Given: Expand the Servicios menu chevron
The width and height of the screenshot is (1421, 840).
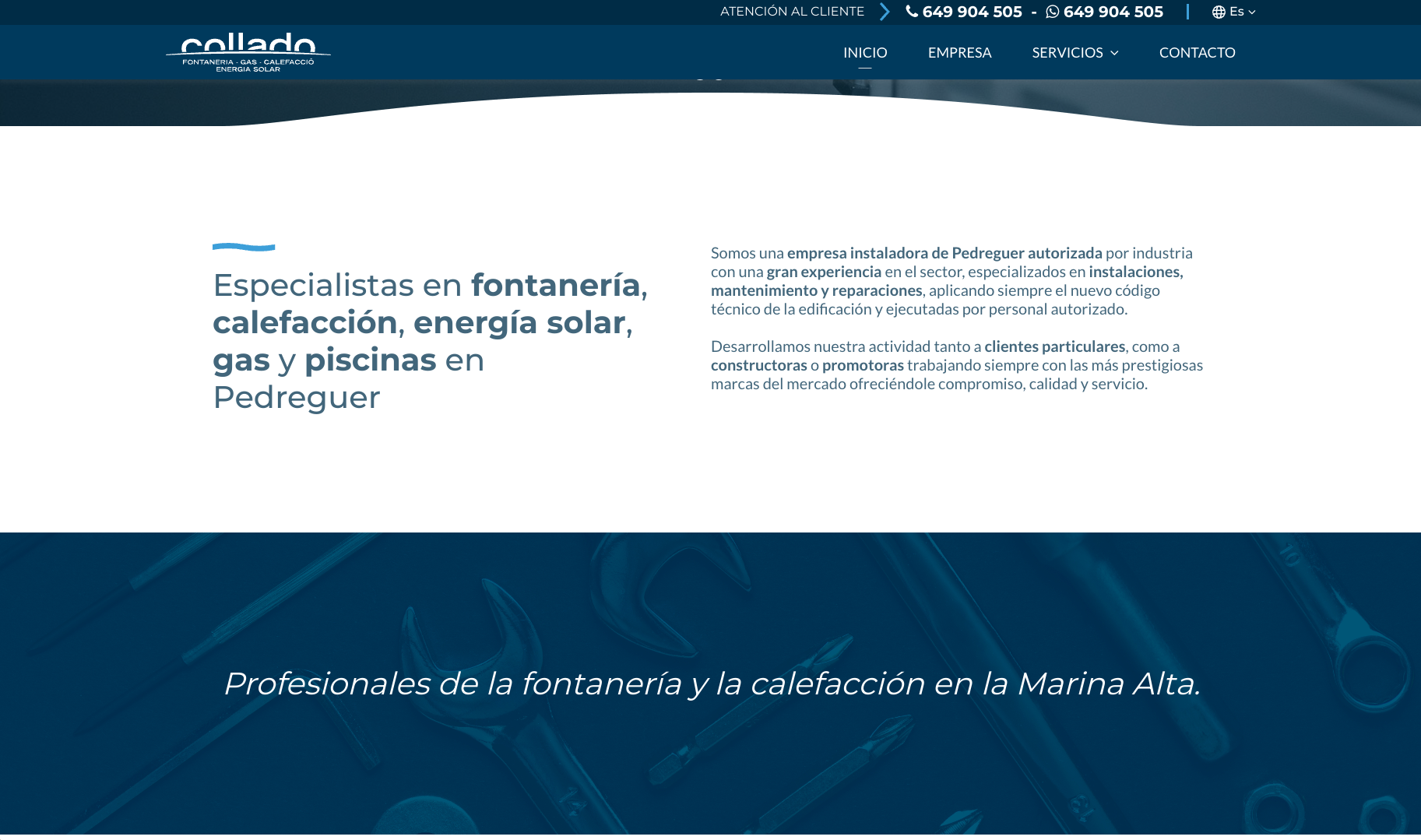Looking at the screenshot, I should tap(1114, 53).
